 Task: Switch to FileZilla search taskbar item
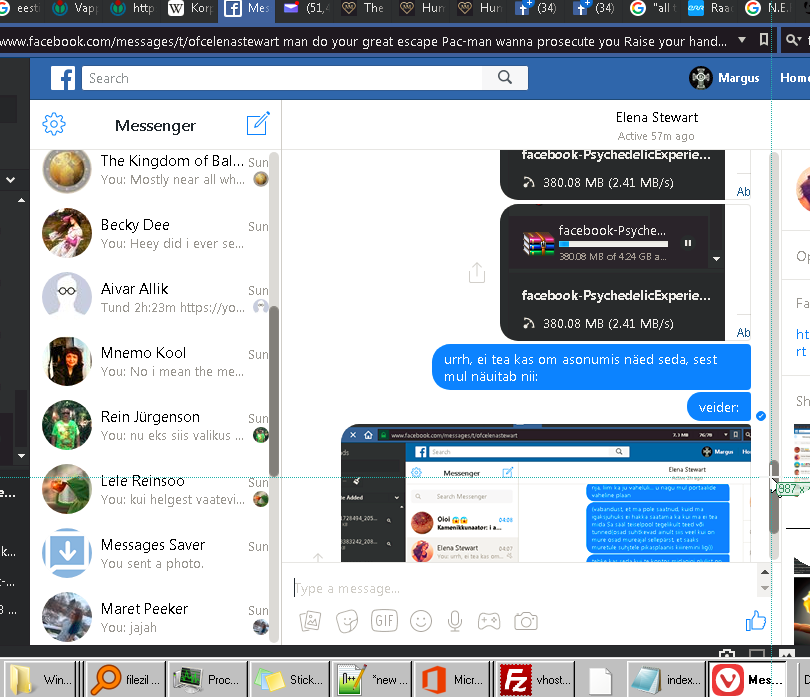(x=124, y=679)
